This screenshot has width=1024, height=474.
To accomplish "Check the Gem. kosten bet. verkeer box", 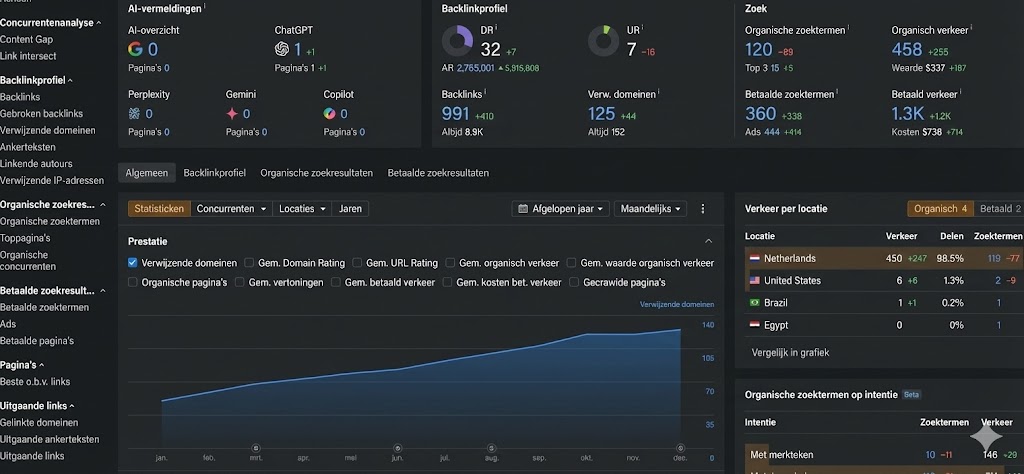I will [447, 282].
